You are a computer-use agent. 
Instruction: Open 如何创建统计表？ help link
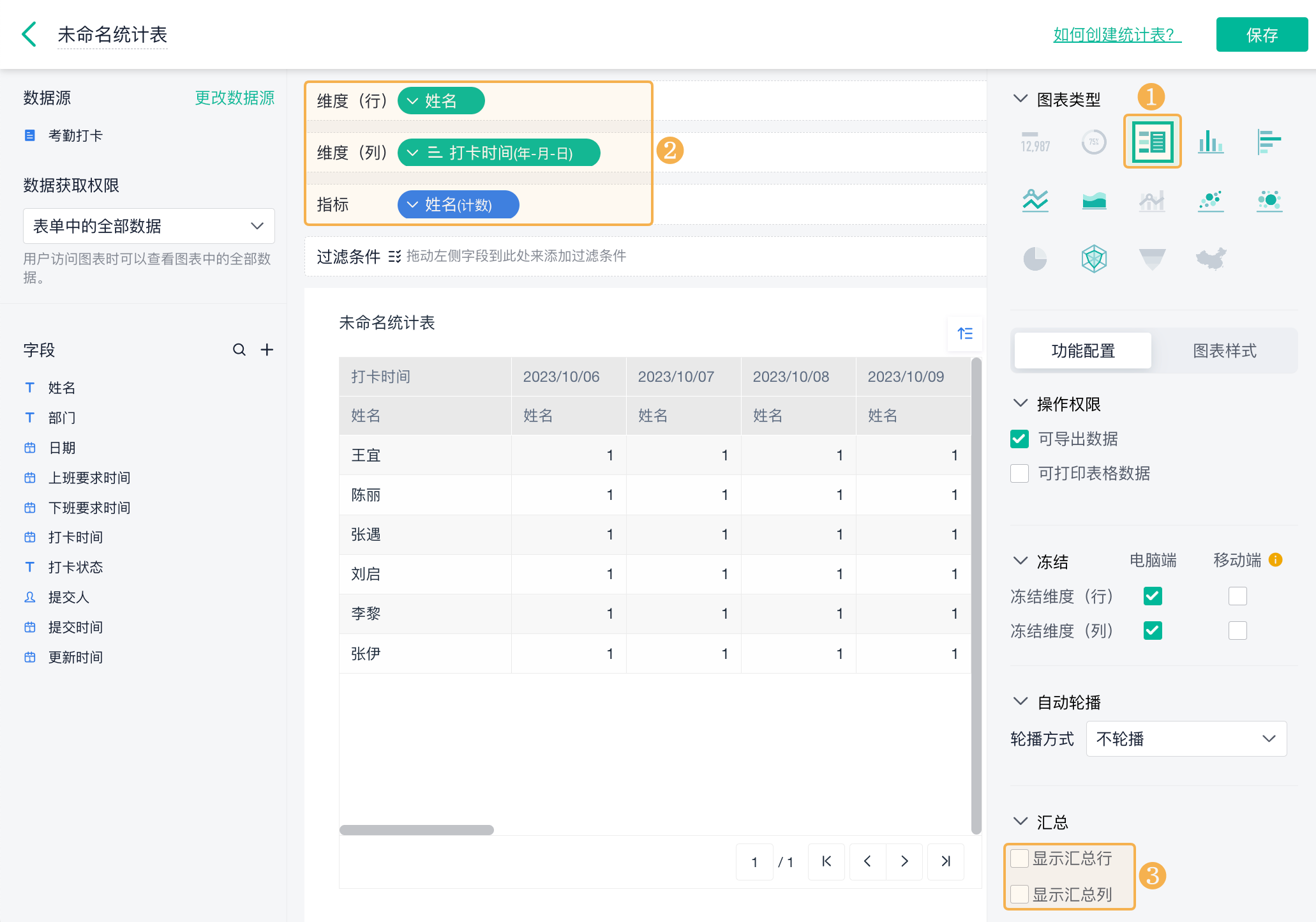[x=1118, y=34]
